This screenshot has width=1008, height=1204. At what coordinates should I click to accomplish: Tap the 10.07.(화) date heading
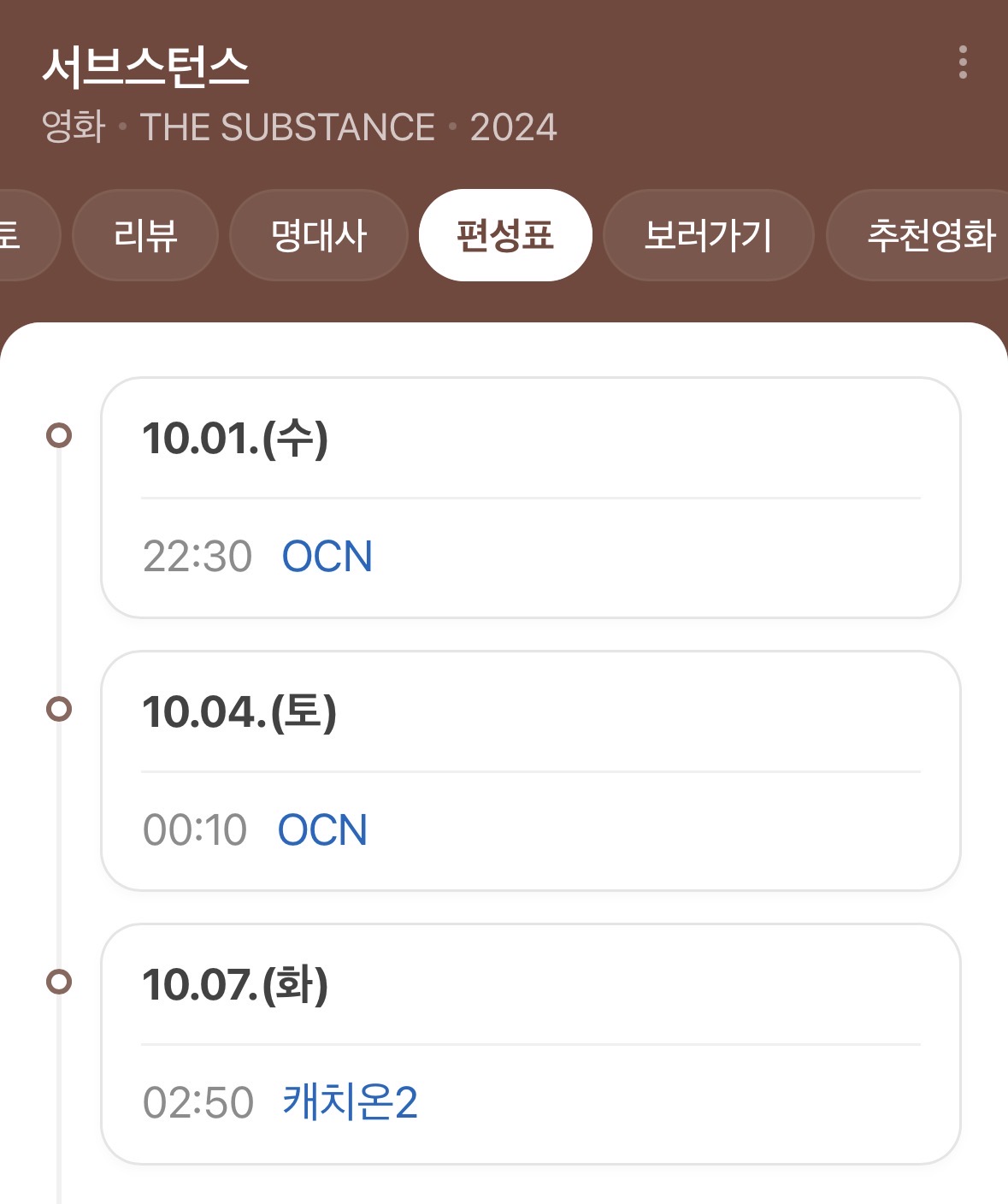pos(235,985)
